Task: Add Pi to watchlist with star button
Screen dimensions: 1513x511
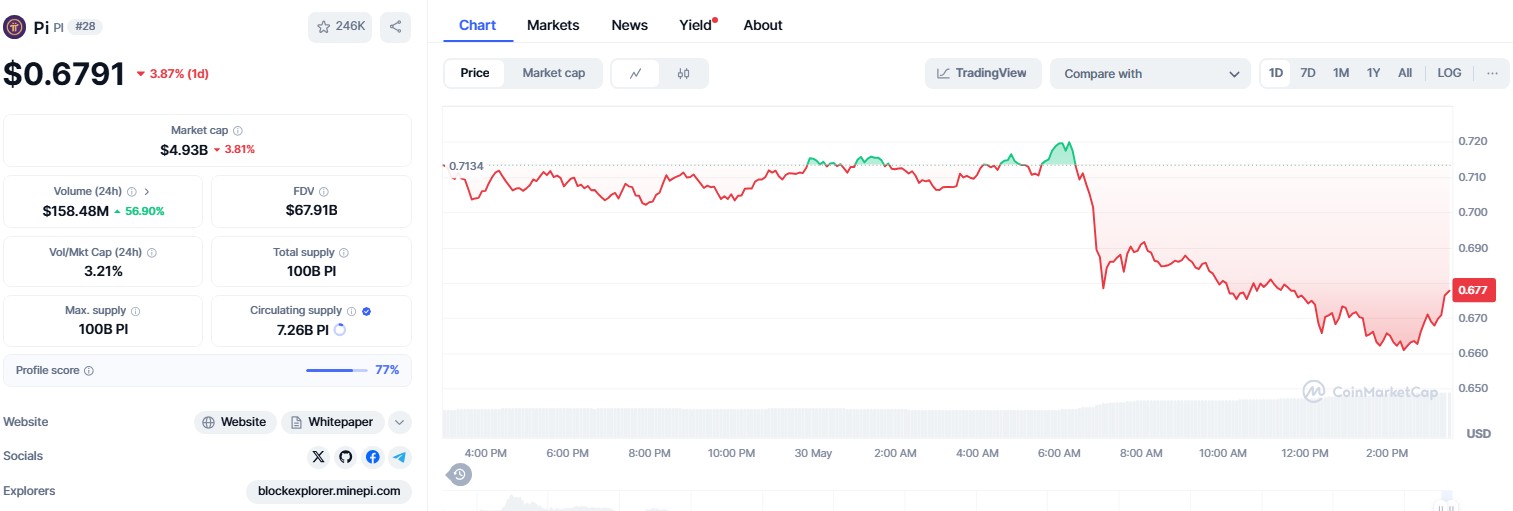Action: click(340, 27)
